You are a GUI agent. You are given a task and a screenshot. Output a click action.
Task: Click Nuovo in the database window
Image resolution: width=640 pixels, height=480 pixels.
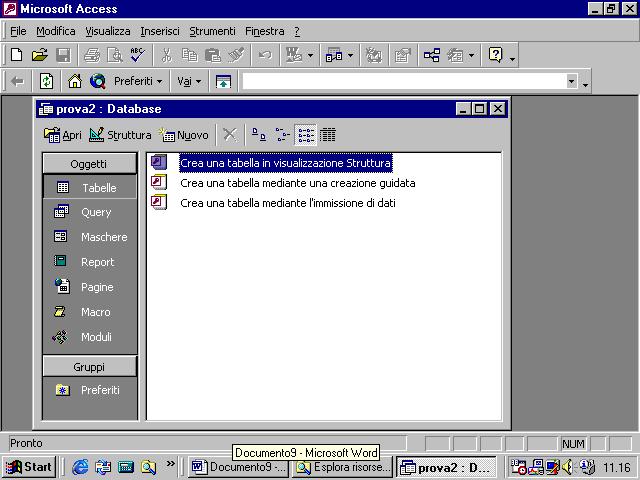184,135
